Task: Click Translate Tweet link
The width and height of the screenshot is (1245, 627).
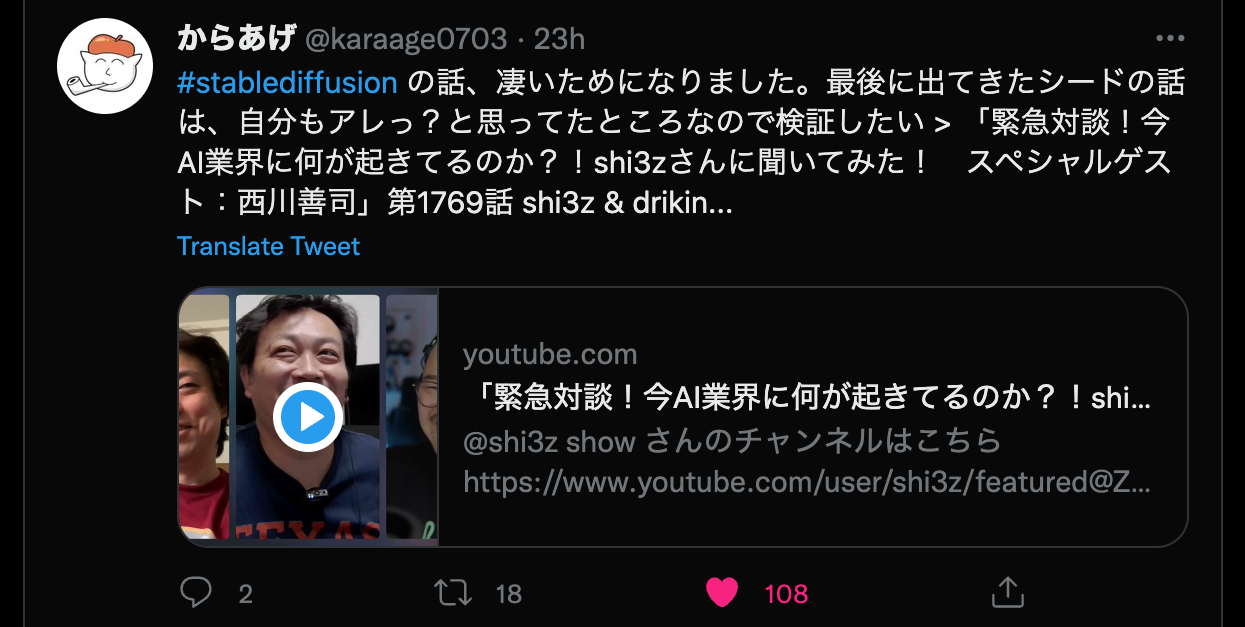Action: (268, 246)
